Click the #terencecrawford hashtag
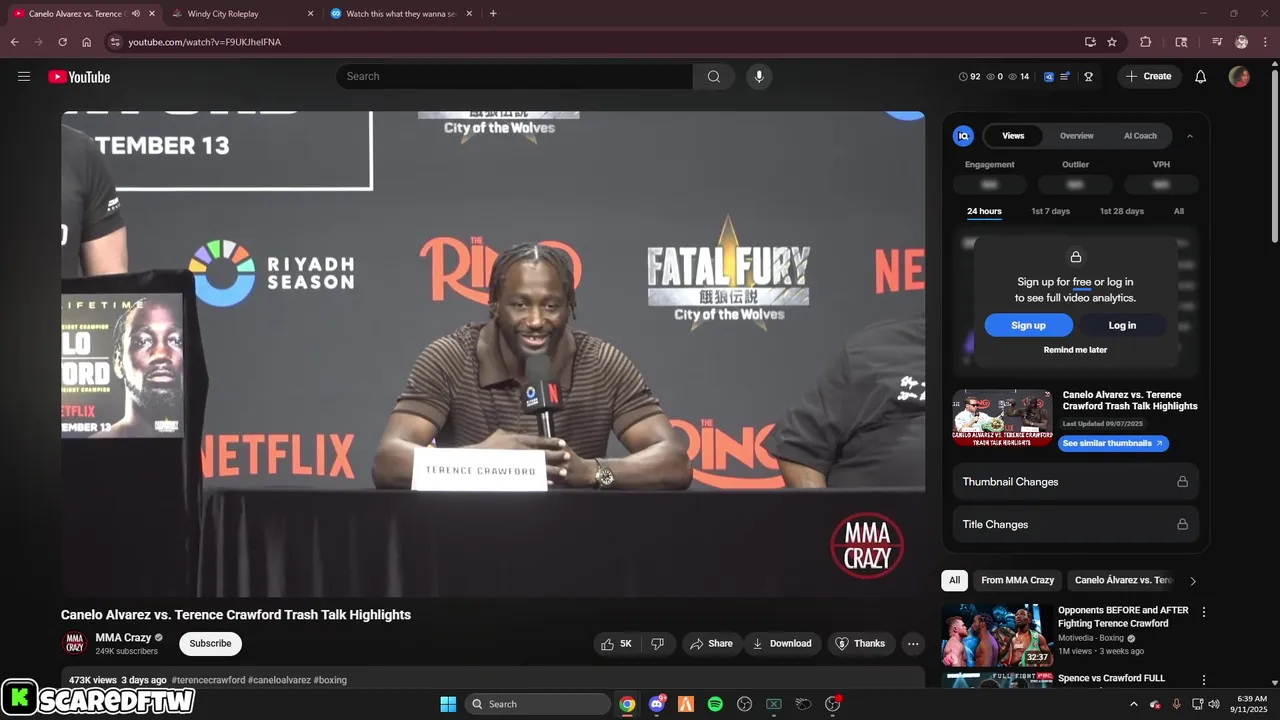This screenshot has height=720, width=1280. 208,680
